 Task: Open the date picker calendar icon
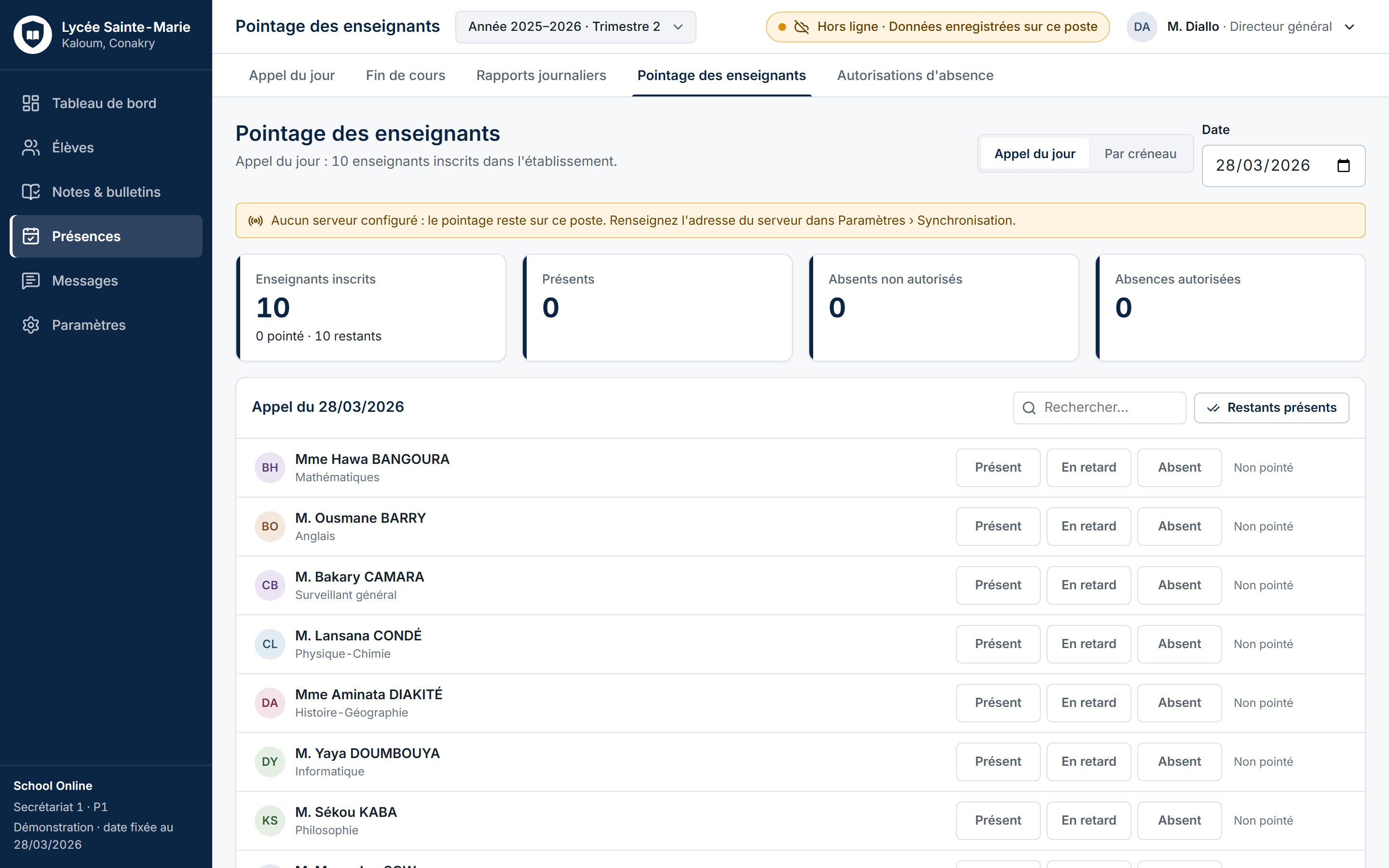[1344, 165]
